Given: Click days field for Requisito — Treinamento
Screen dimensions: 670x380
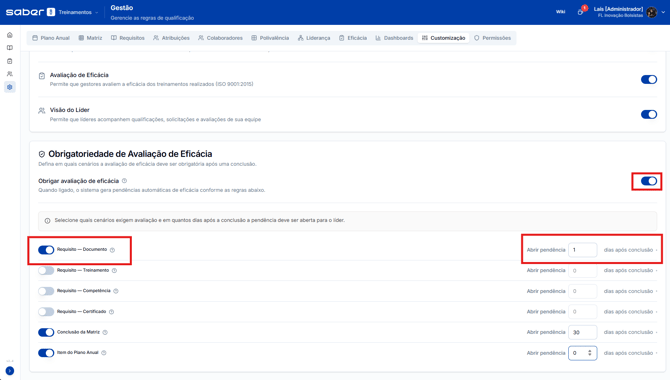Looking at the screenshot, I should (x=582, y=271).
